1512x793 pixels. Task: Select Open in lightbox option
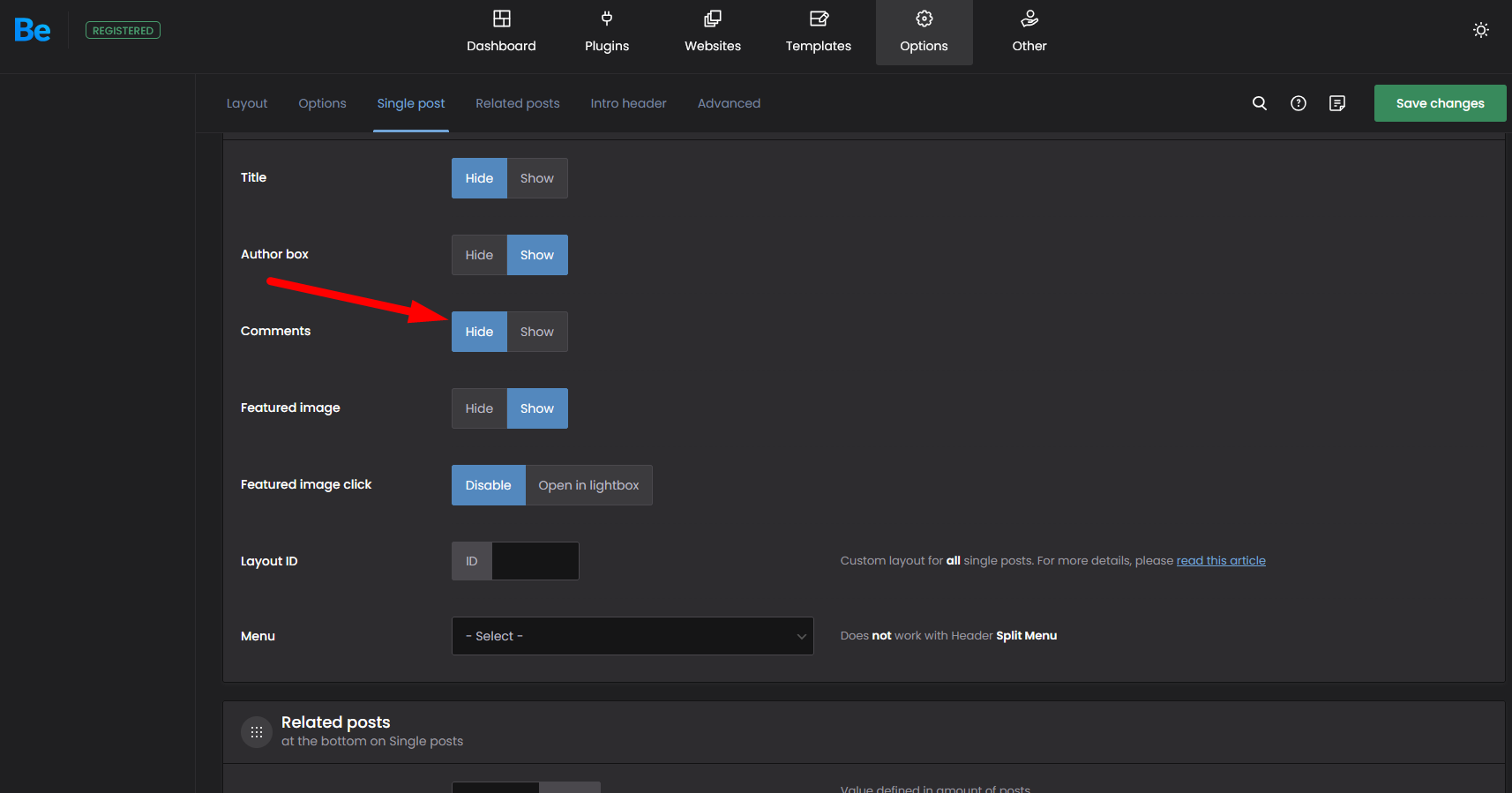pos(588,485)
